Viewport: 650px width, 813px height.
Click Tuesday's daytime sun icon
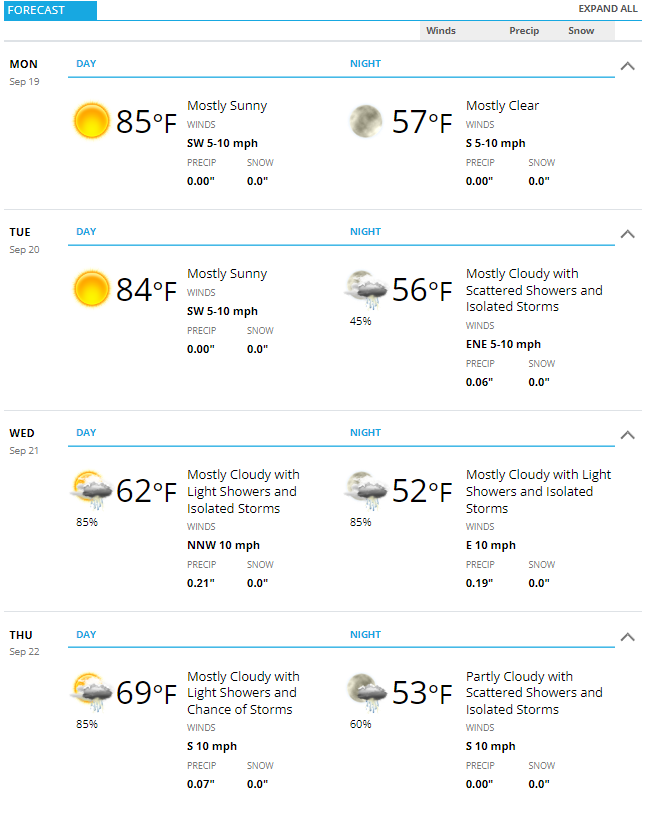pyautogui.click(x=91, y=289)
